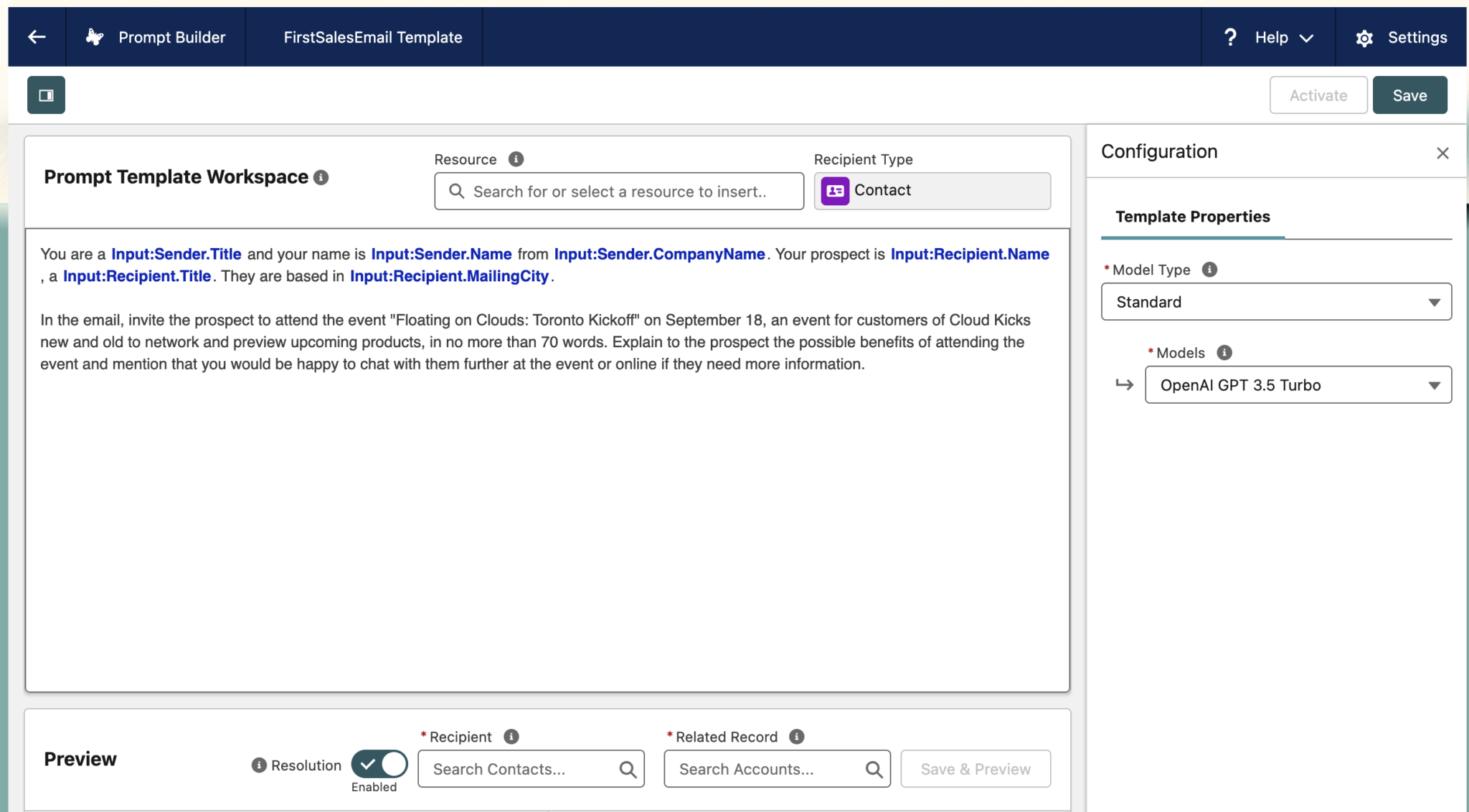Open Help via the question mark icon
1469x812 pixels.
pyautogui.click(x=1229, y=37)
